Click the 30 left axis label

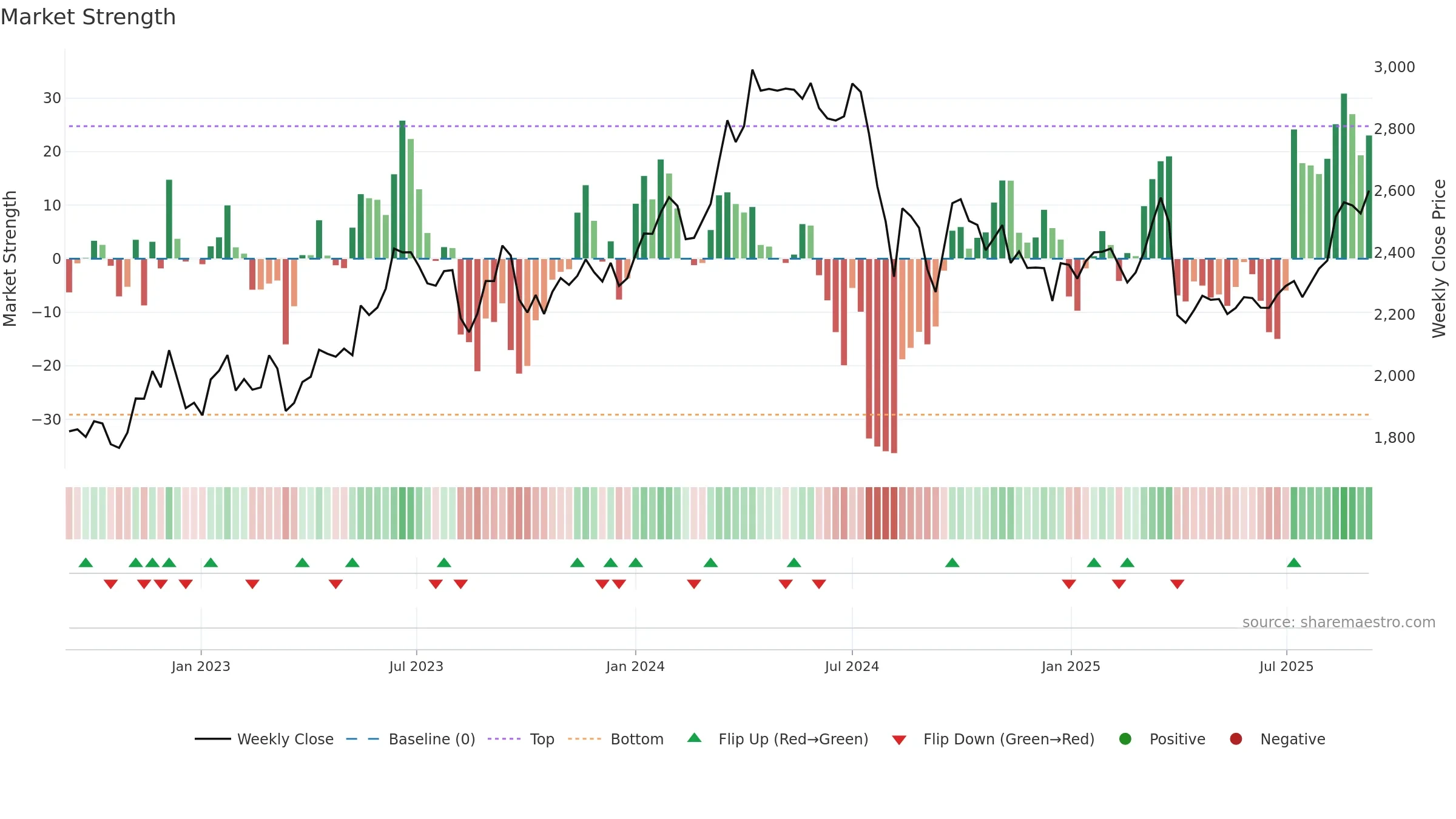coord(52,98)
